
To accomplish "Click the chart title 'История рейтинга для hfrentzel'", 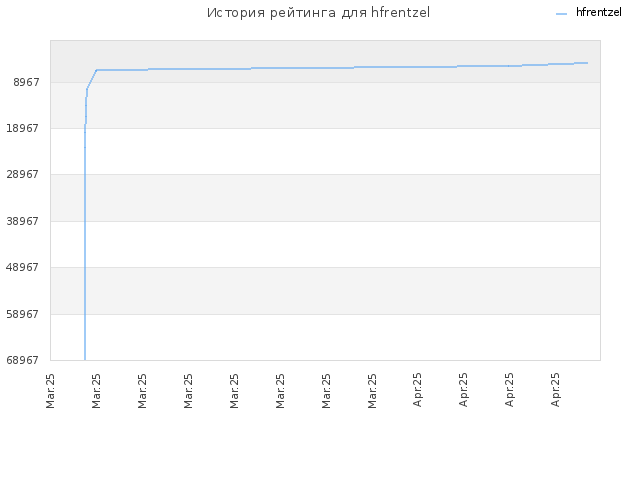I will [318, 13].
